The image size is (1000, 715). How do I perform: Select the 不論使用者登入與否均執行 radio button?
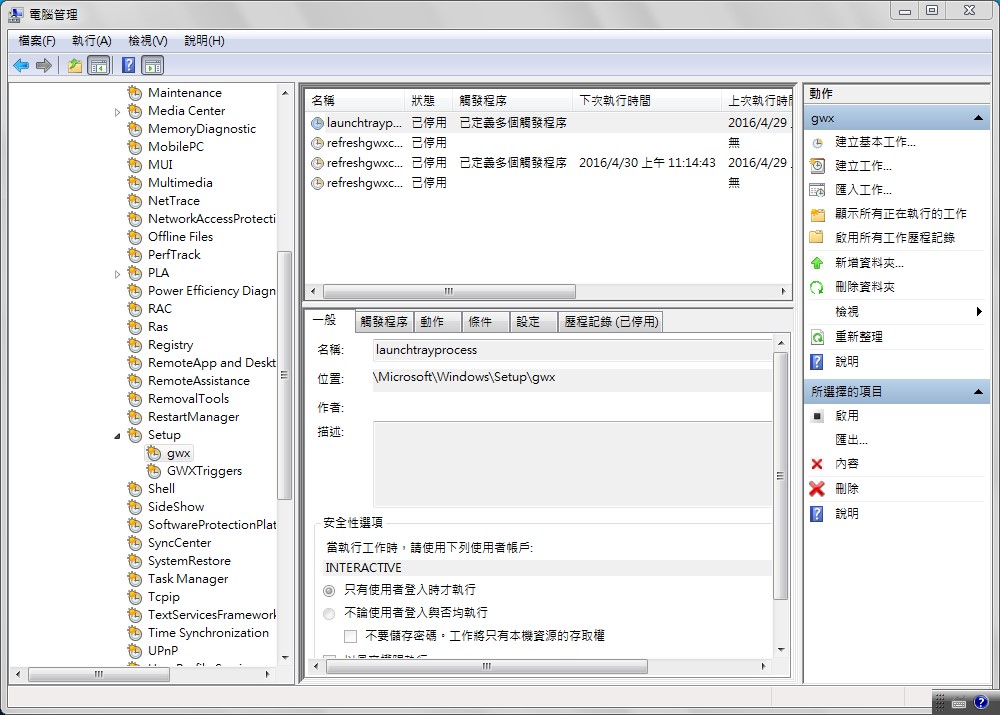329,613
